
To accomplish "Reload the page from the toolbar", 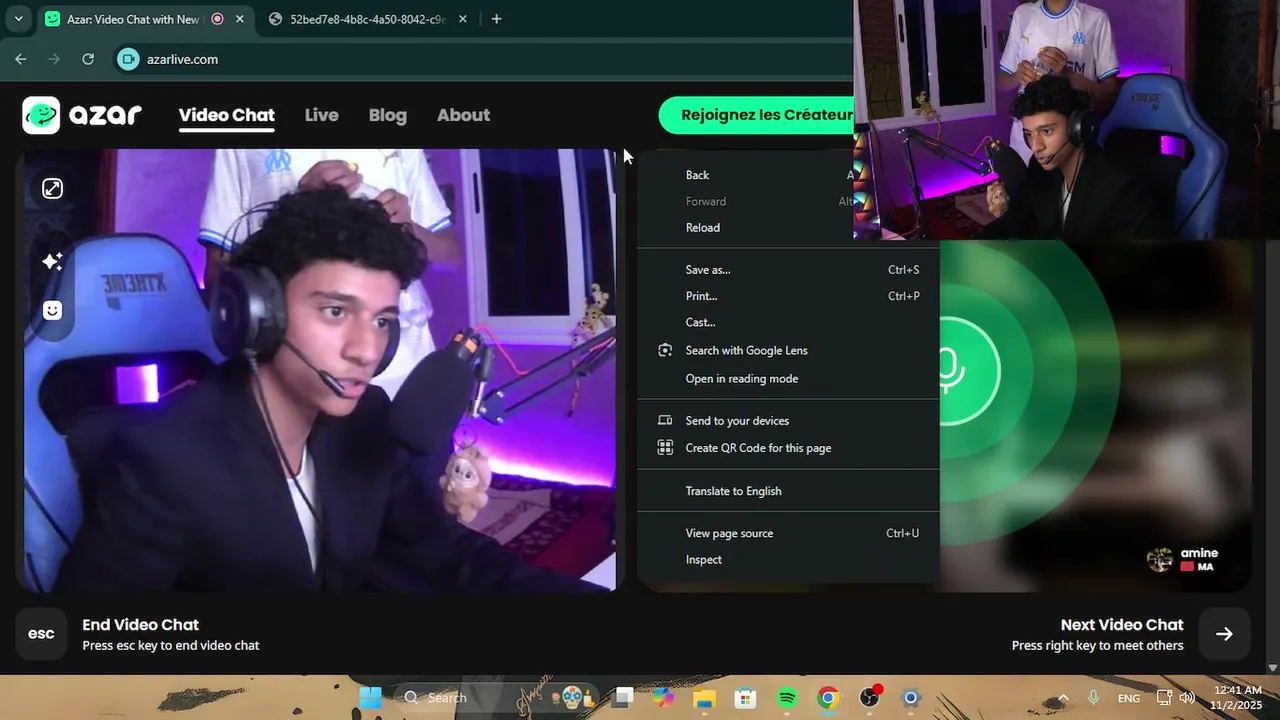I will (x=88, y=59).
